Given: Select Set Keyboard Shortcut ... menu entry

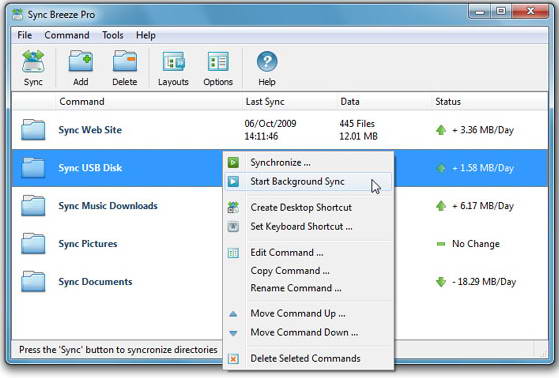Looking at the screenshot, I should (309, 226).
